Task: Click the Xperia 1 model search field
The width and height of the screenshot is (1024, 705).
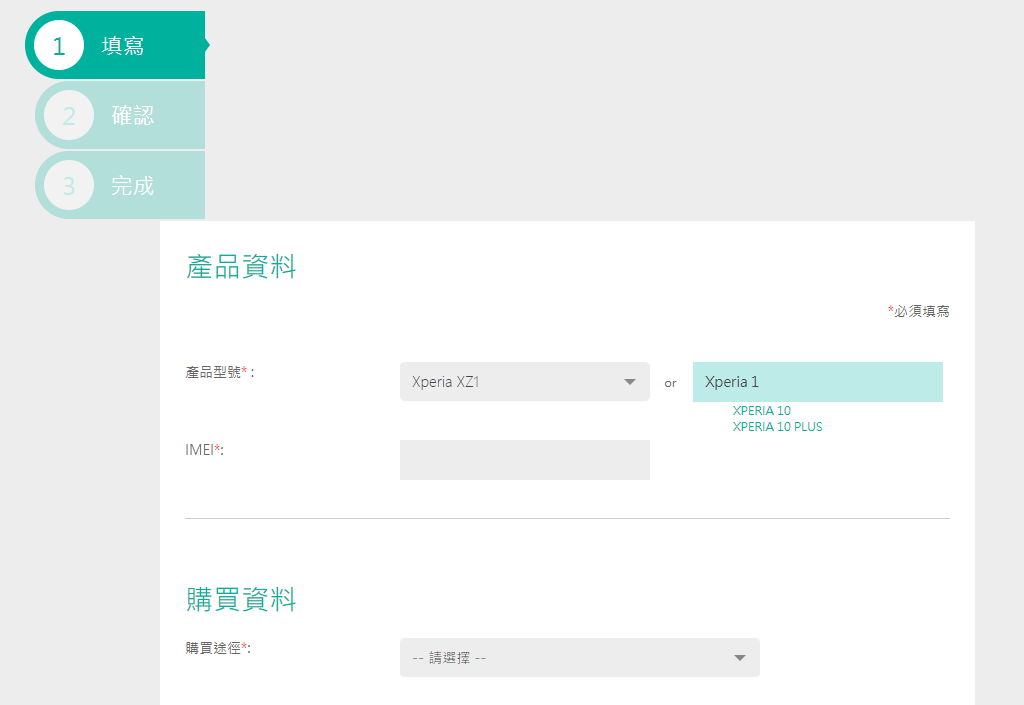Action: (x=818, y=382)
